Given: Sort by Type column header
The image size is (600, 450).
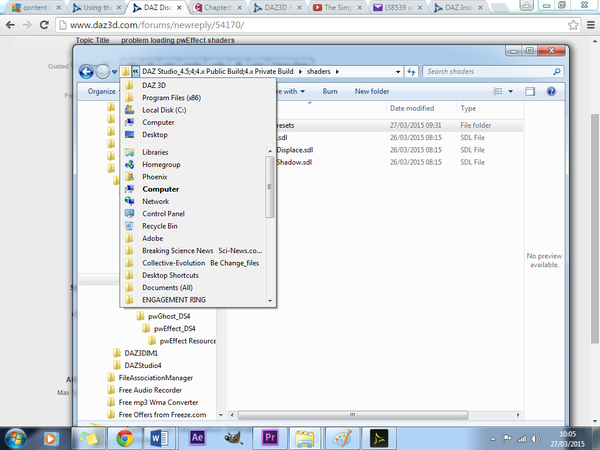Looking at the screenshot, I should pyautogui.click(x=468, y=108).
